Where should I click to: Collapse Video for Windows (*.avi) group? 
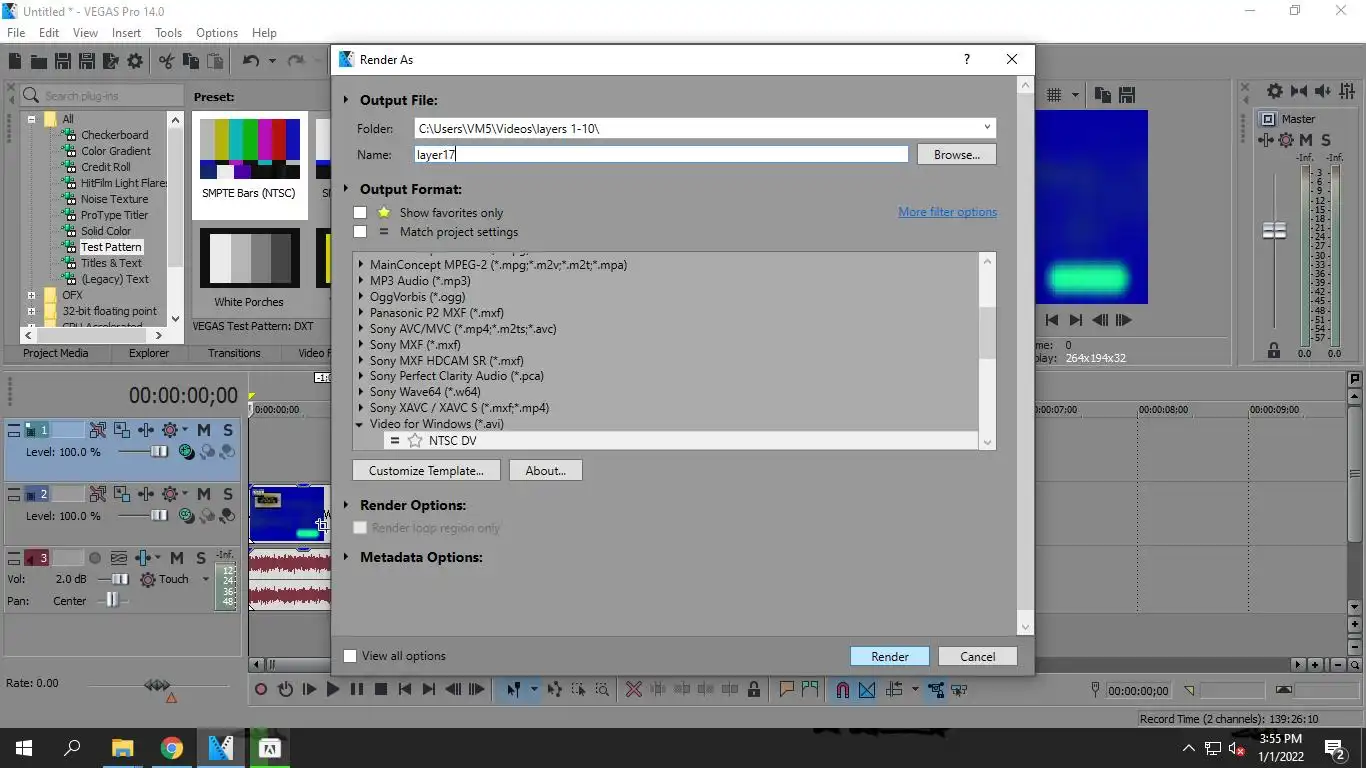[360, 424]
